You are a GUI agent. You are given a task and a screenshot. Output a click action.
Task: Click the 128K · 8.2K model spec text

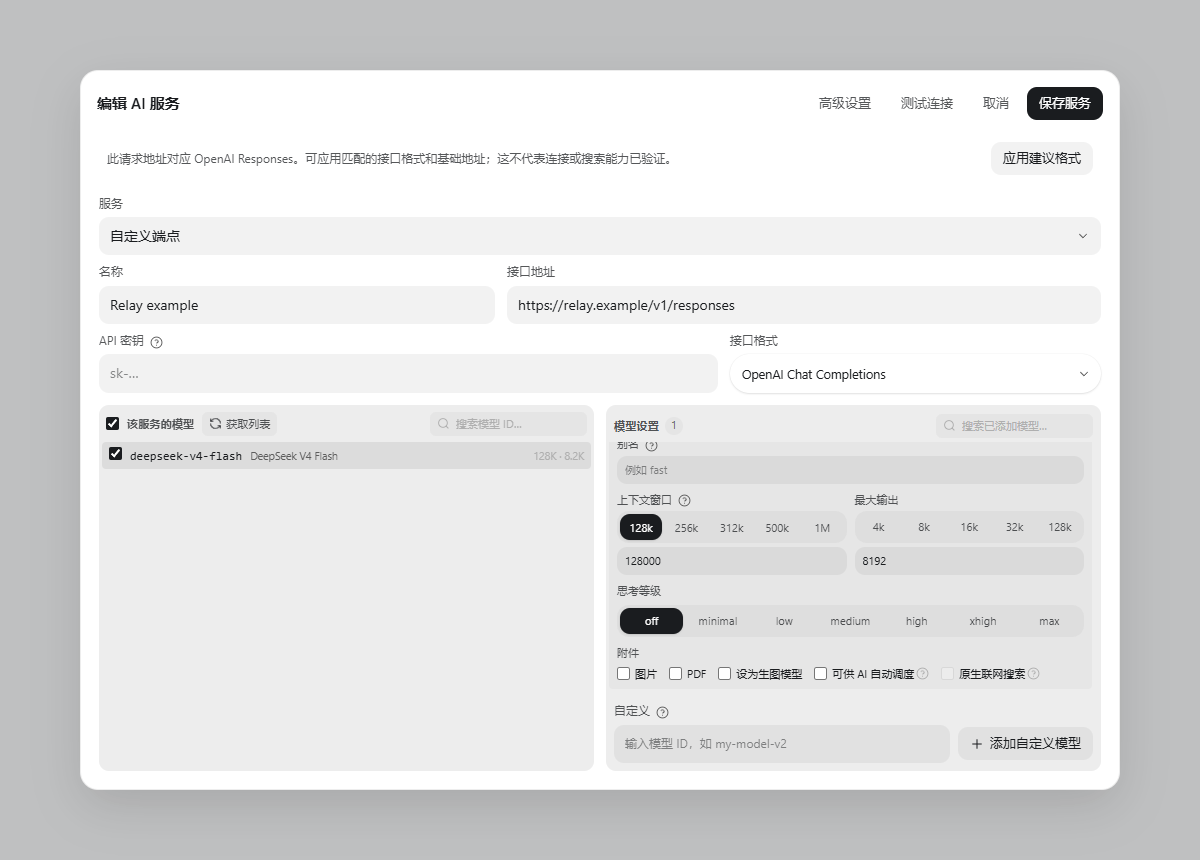(x=558, y=456)
